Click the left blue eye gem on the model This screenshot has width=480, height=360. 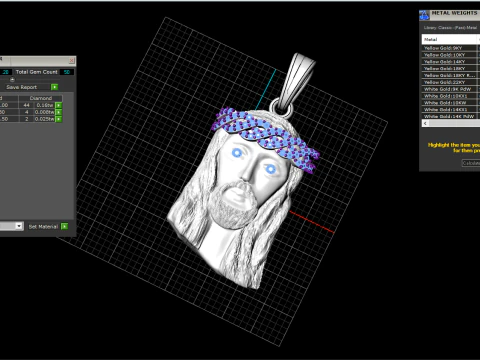tap(237, 153)
